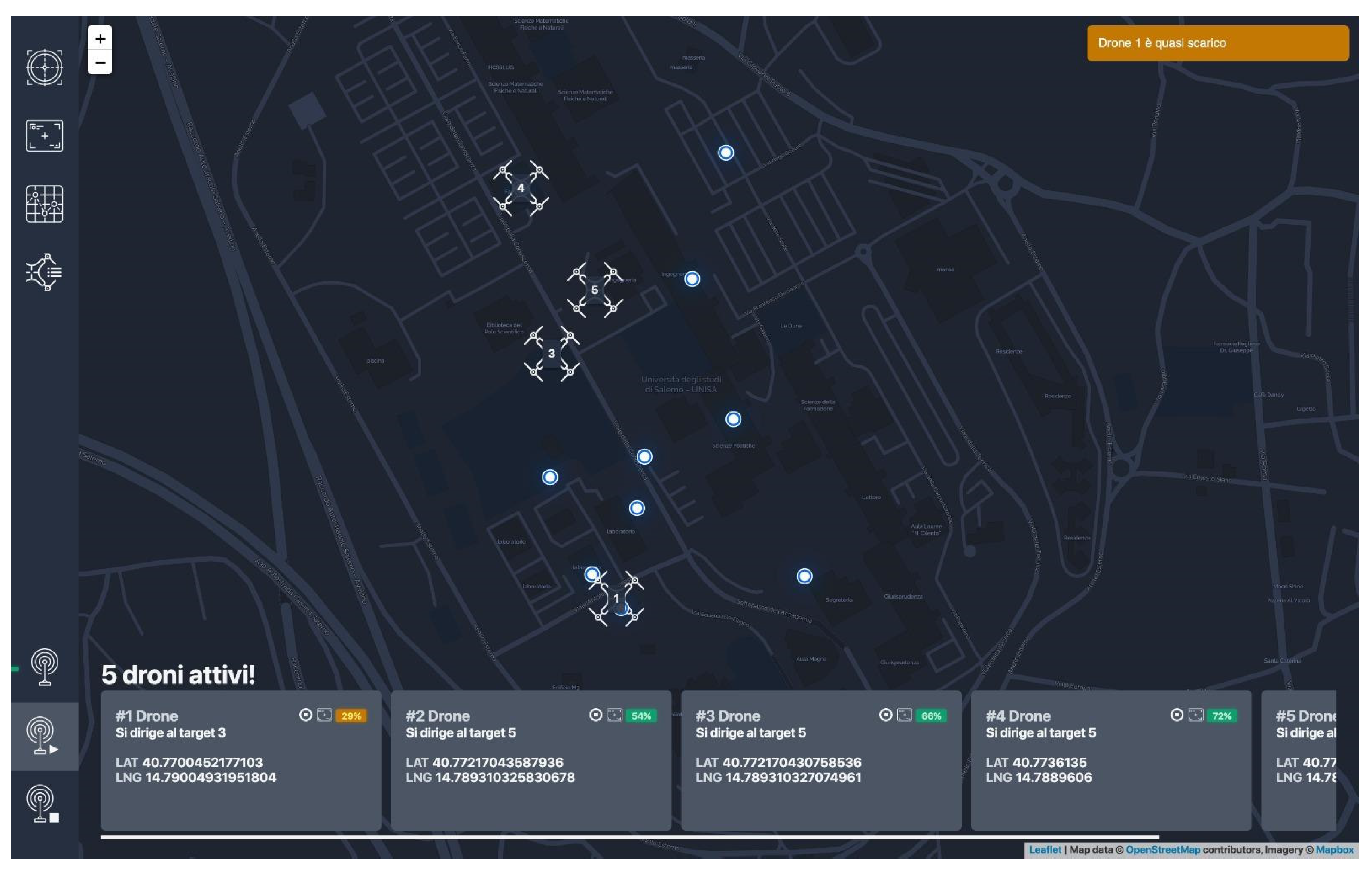Open camera view icon on Drone #2 card
The width and height of the screenshot is (1372, 872).
click(614, 715)
